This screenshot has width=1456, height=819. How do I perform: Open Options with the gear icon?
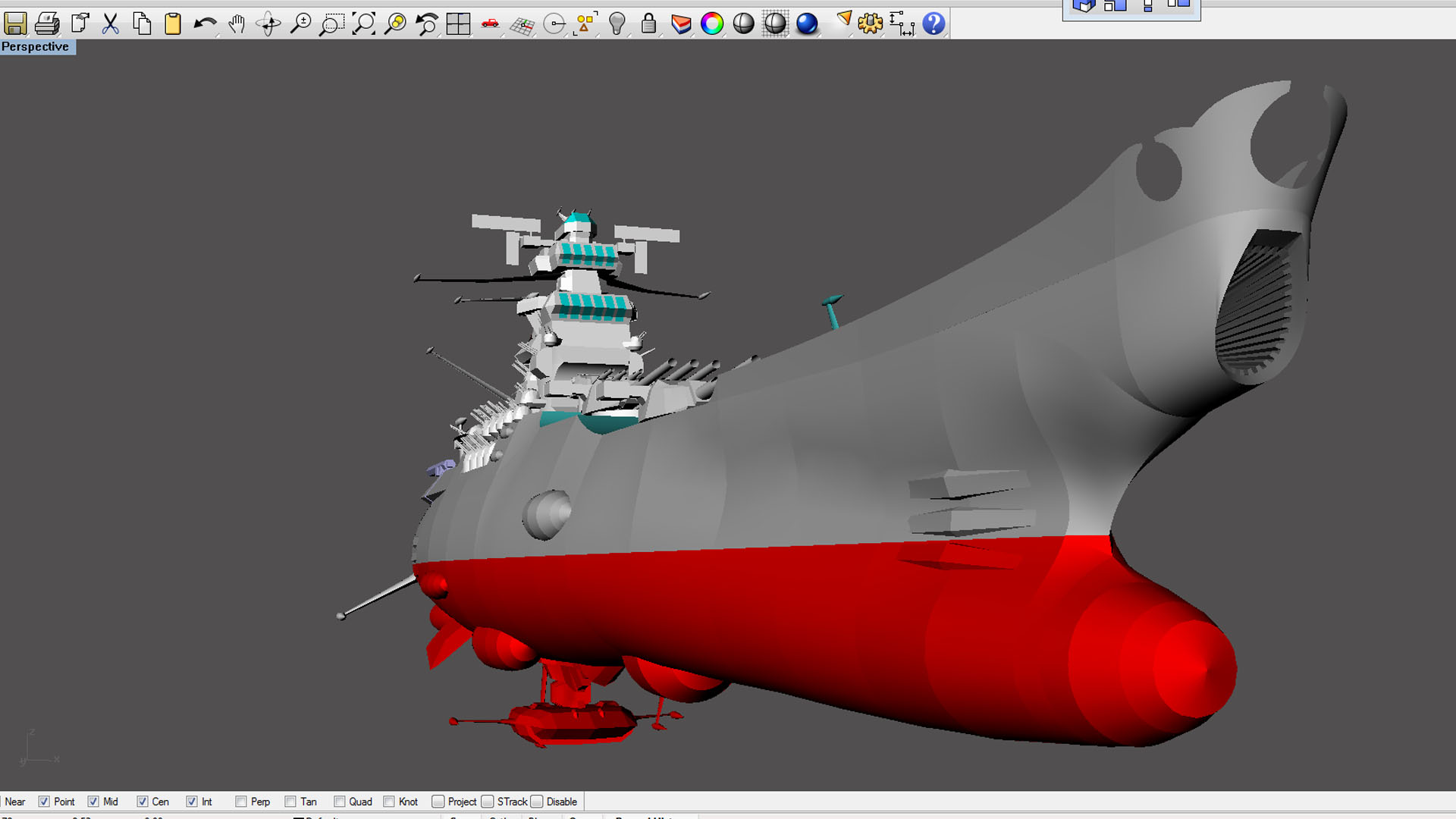point(870,24)
